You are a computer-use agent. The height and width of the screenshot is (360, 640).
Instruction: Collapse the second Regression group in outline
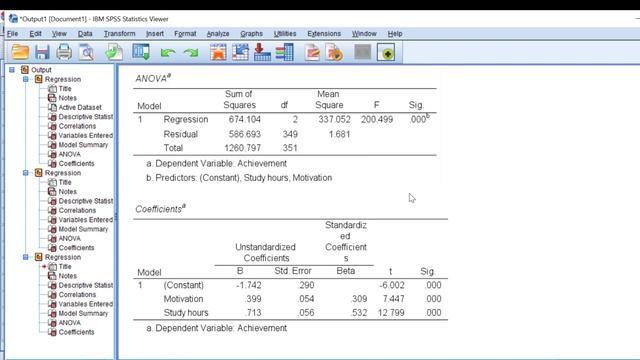(x=25, y=173)
